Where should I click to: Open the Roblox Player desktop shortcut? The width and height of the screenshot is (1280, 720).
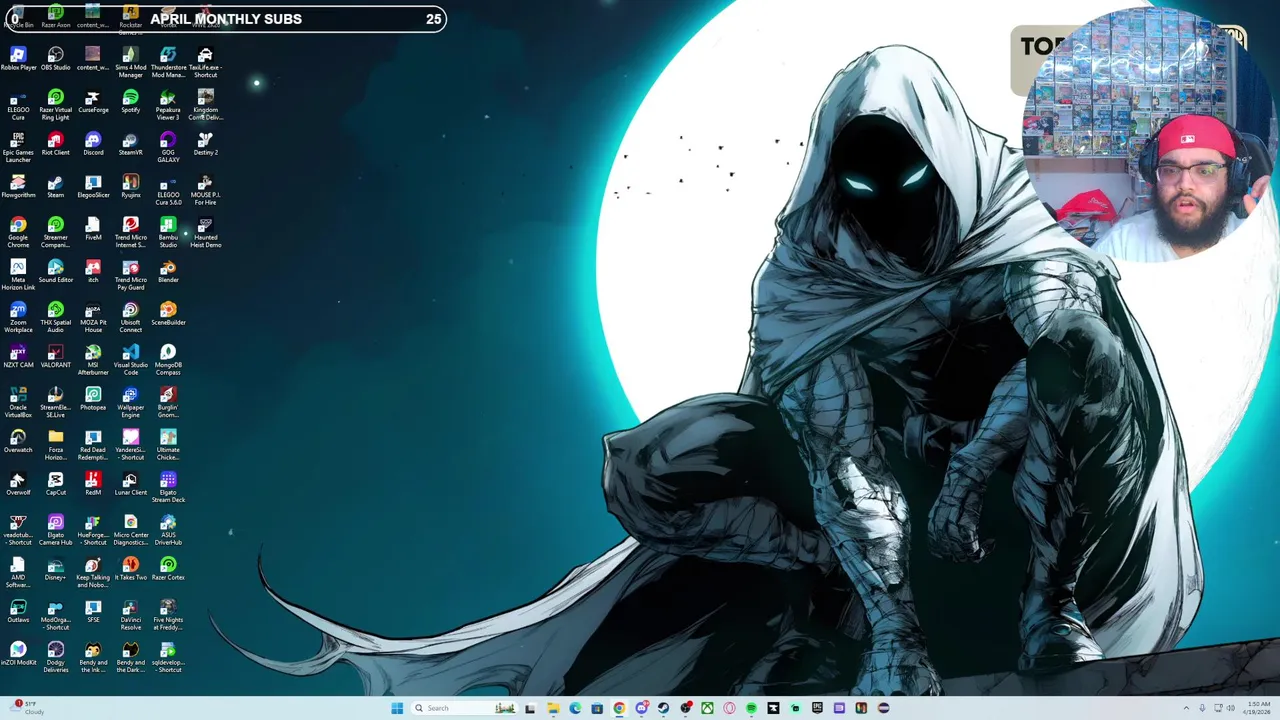coord(18,59)
